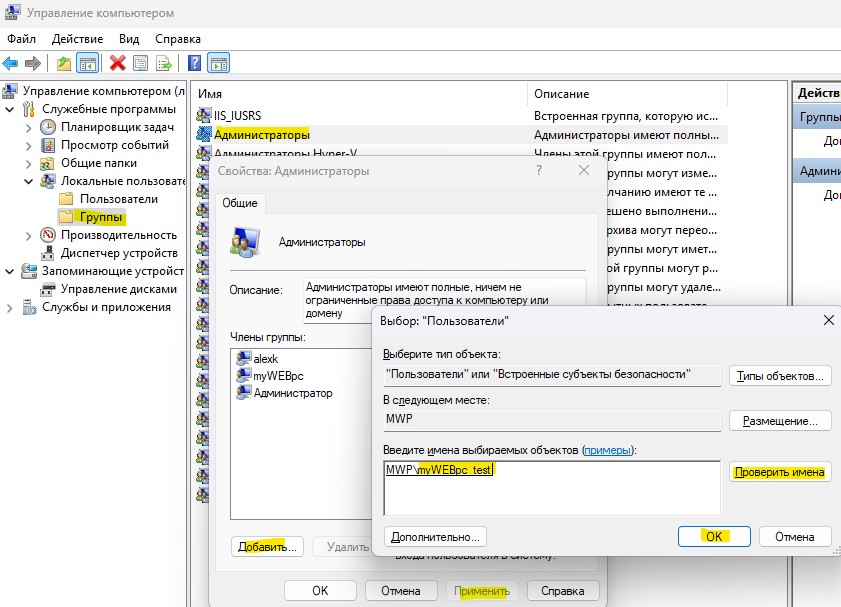The width and height of the screenshot is (841, 607).
Task: Click the Описание text field in properties
Action: point(444,300)
